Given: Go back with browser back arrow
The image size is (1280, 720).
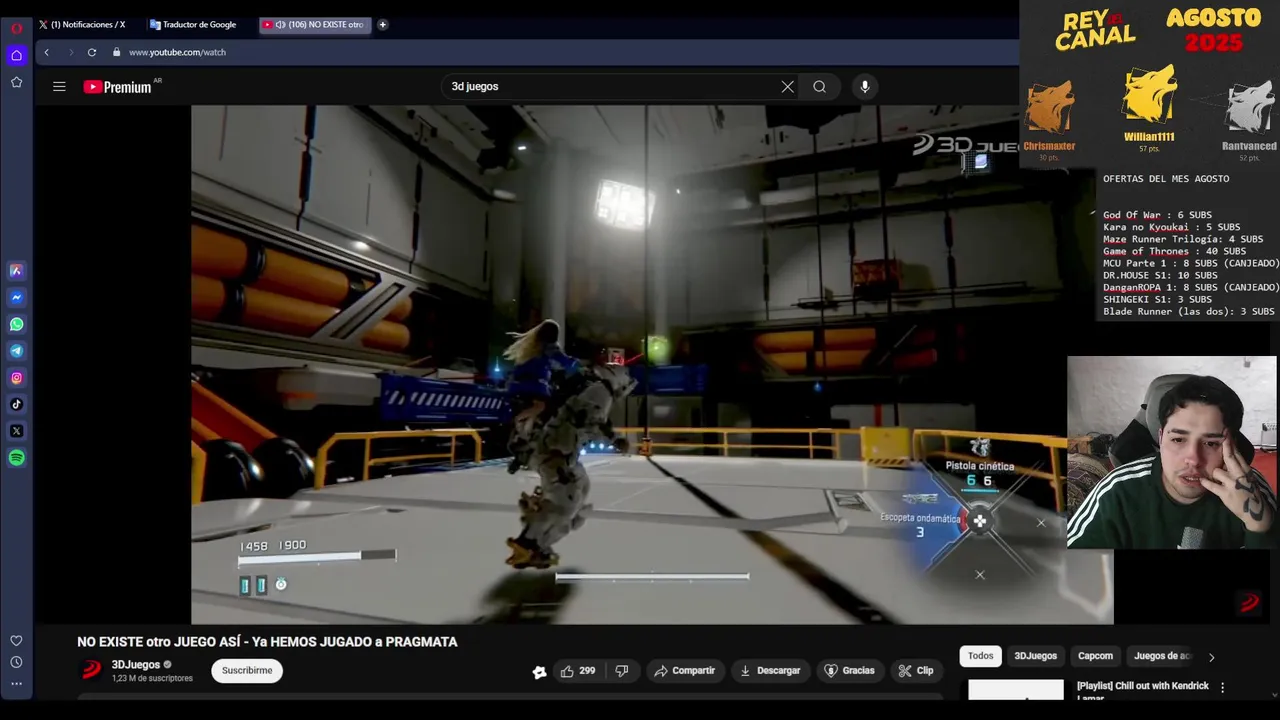Looking at the screenshot, I should coord(46,52).
